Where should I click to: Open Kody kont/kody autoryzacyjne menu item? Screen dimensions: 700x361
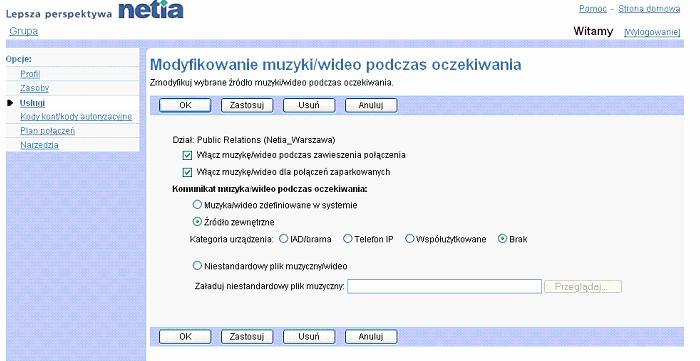pyautogui.click(x=76, y=116)
